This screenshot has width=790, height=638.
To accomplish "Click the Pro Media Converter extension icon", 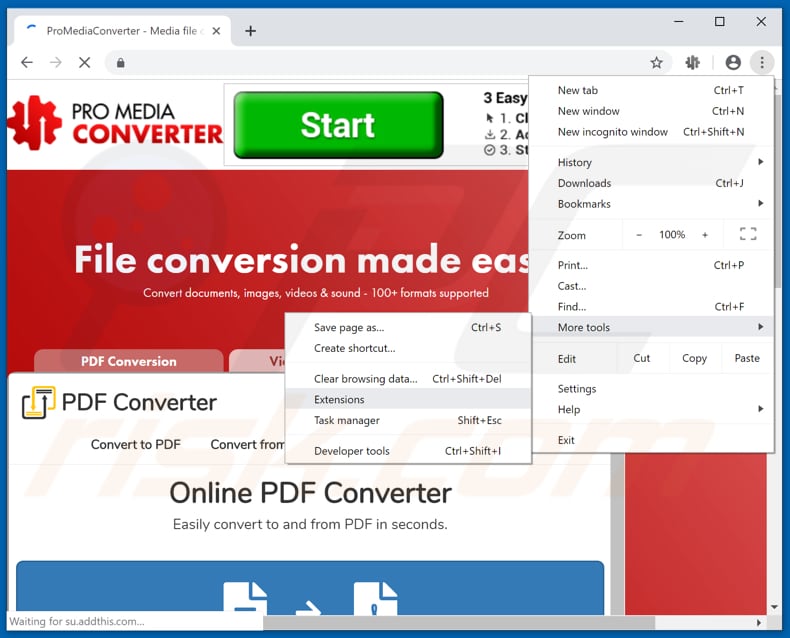I will (x=692, y=62).
